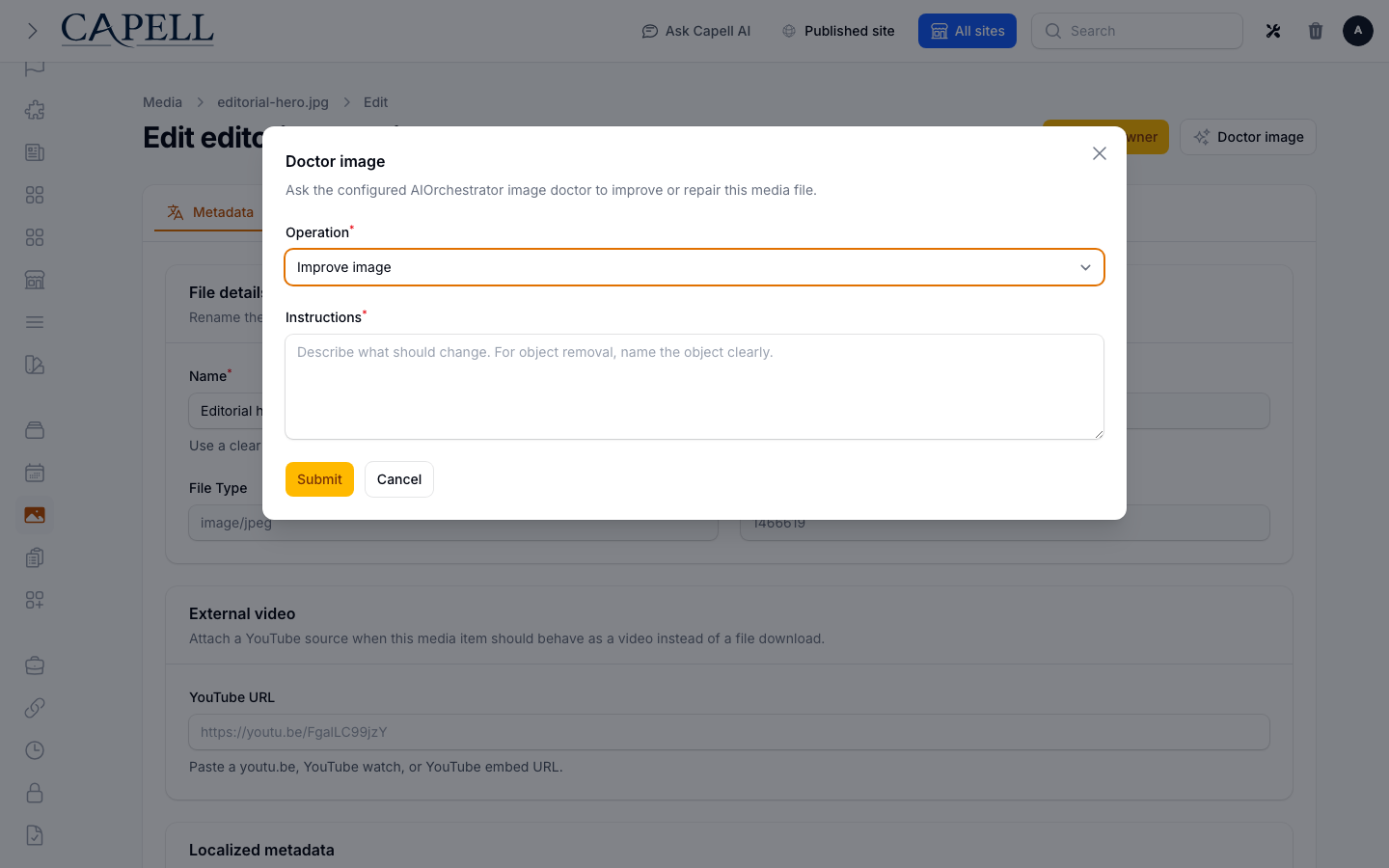This screenshot has width=1389, height=868.
Task: Click the link chain sidebar icon
Action: [35, 708]
